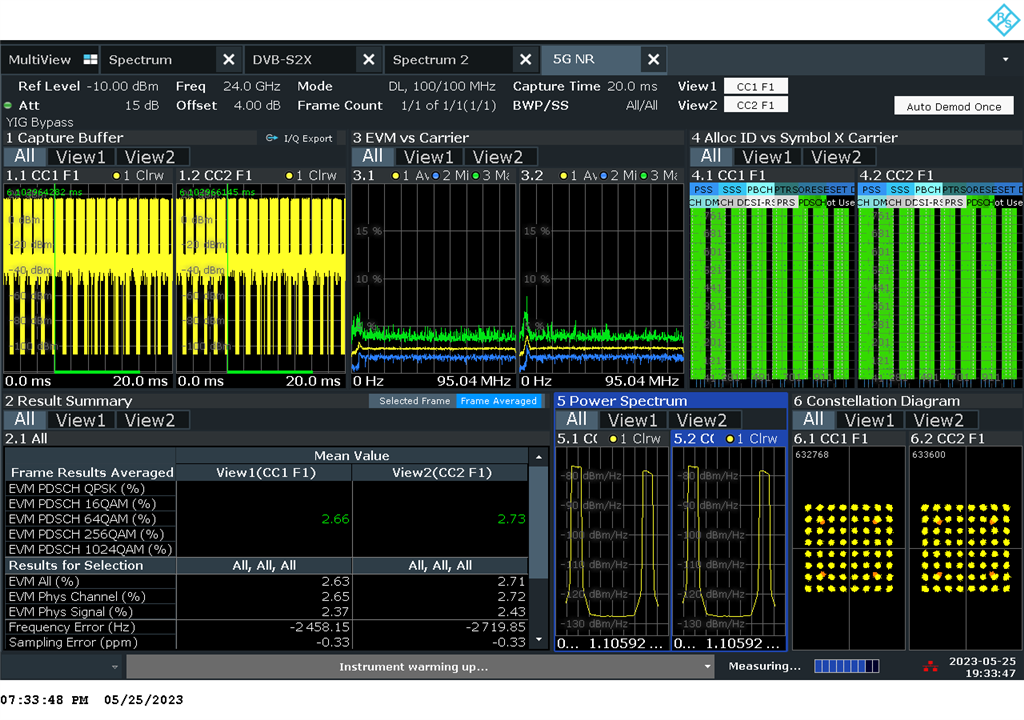Image resolution: width=1024 pixels, height=720 pixels.
Task: Click the Ref Level value -10.00 dBm
Action: coord(122,86)
